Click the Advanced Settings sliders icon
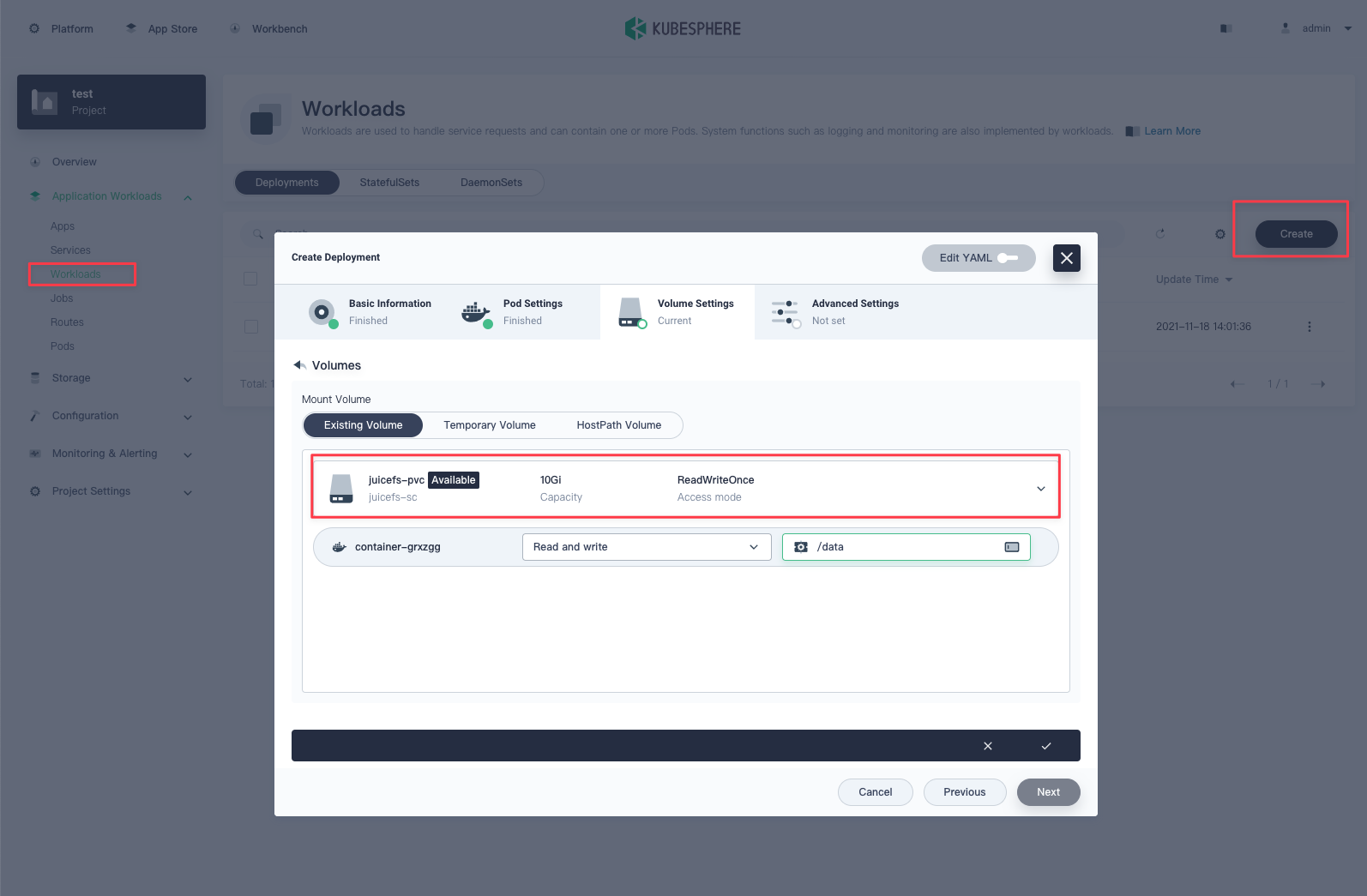 (785, 312)
